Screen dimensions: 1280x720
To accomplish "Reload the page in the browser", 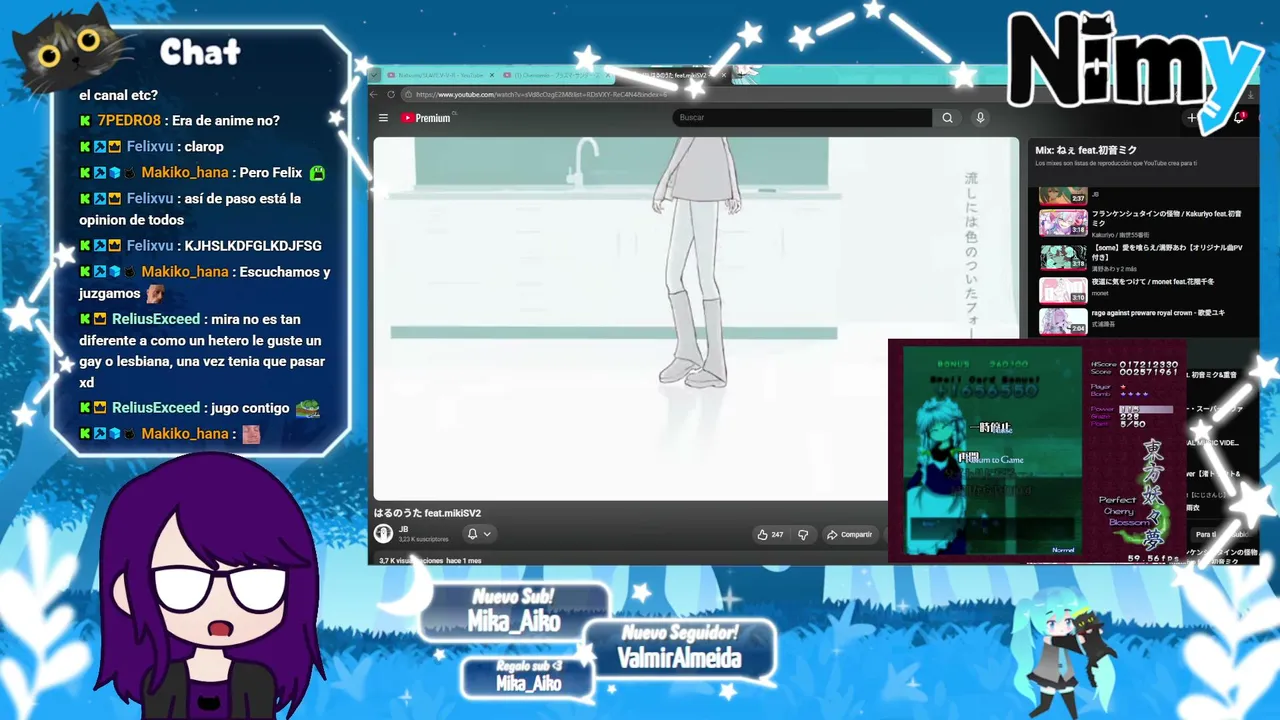I will 390,95.
